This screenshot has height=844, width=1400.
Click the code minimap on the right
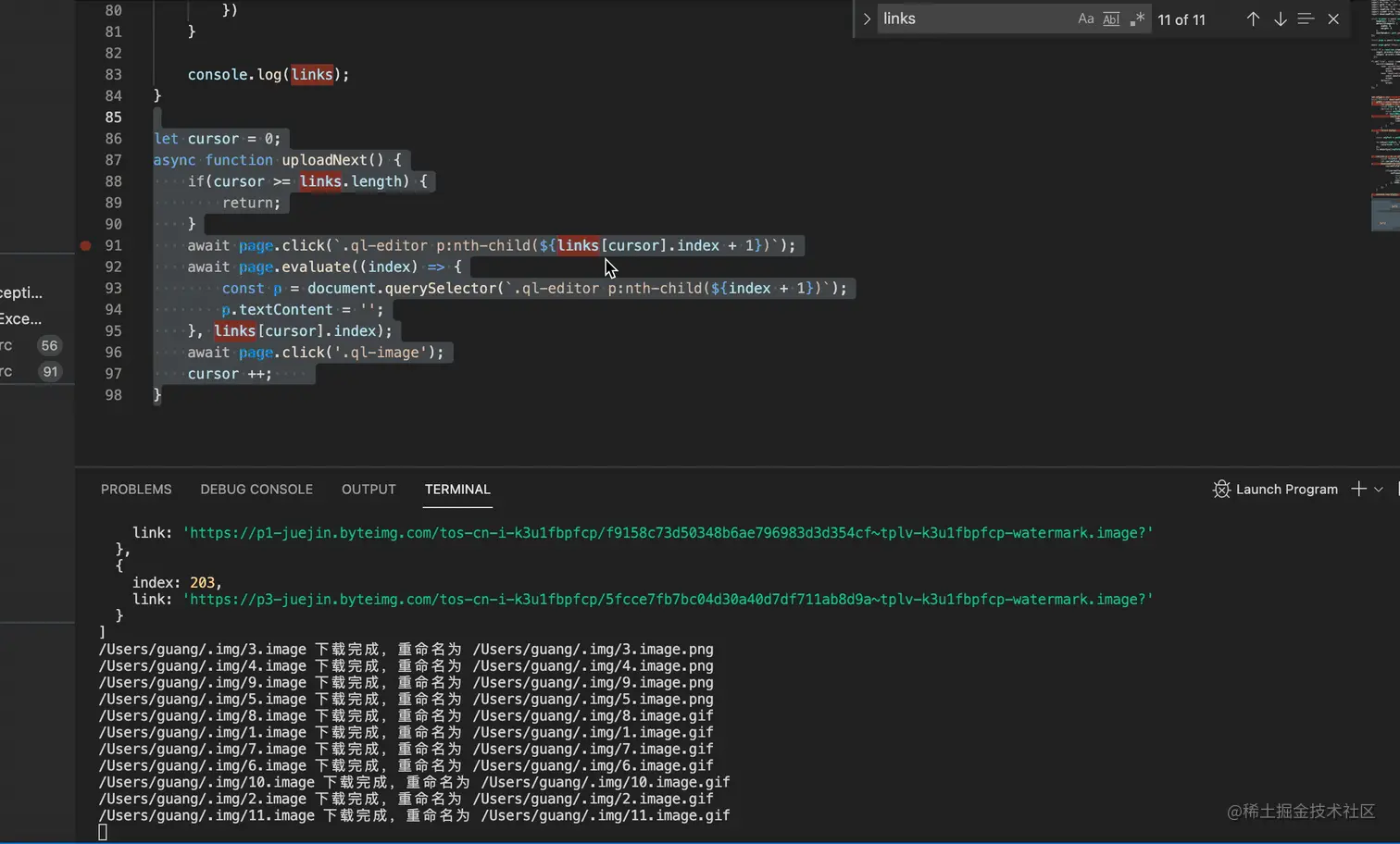pos(1385,116)
